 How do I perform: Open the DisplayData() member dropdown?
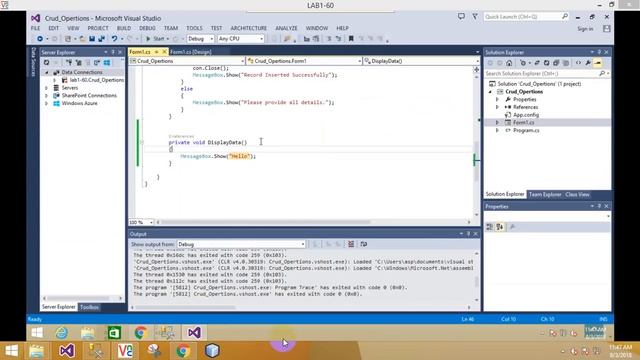tap(422, 61)
